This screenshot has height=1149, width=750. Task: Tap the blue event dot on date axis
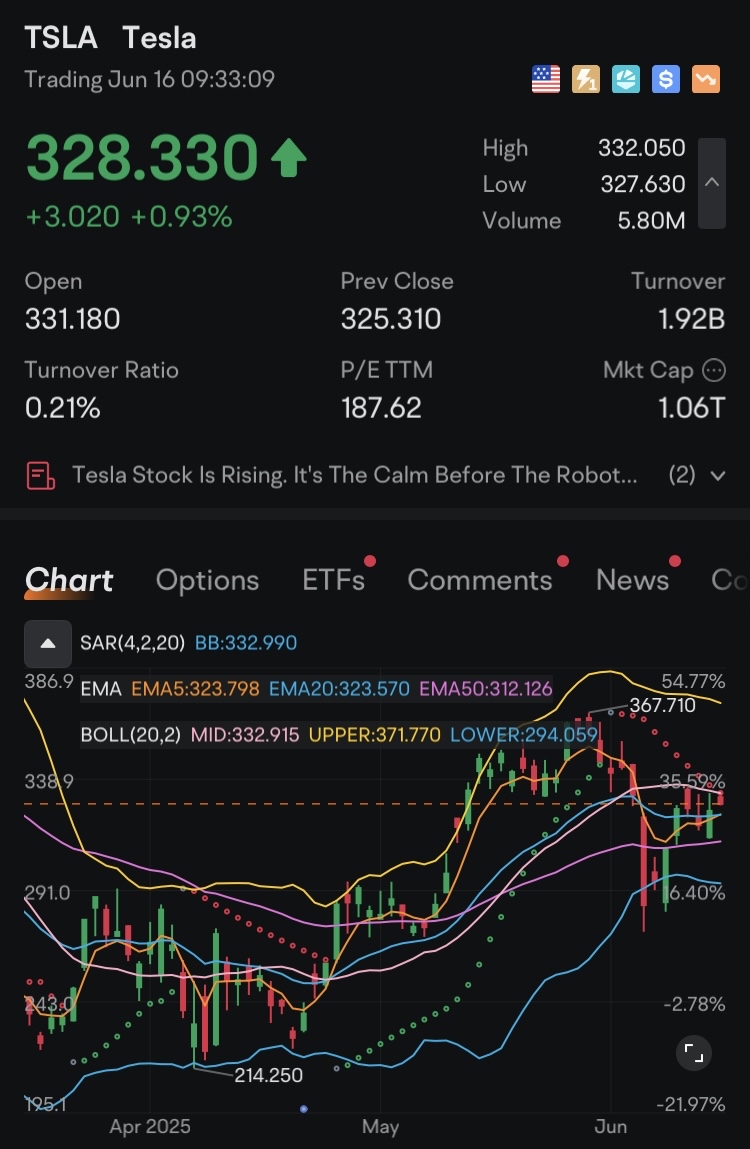point(304,1109)
